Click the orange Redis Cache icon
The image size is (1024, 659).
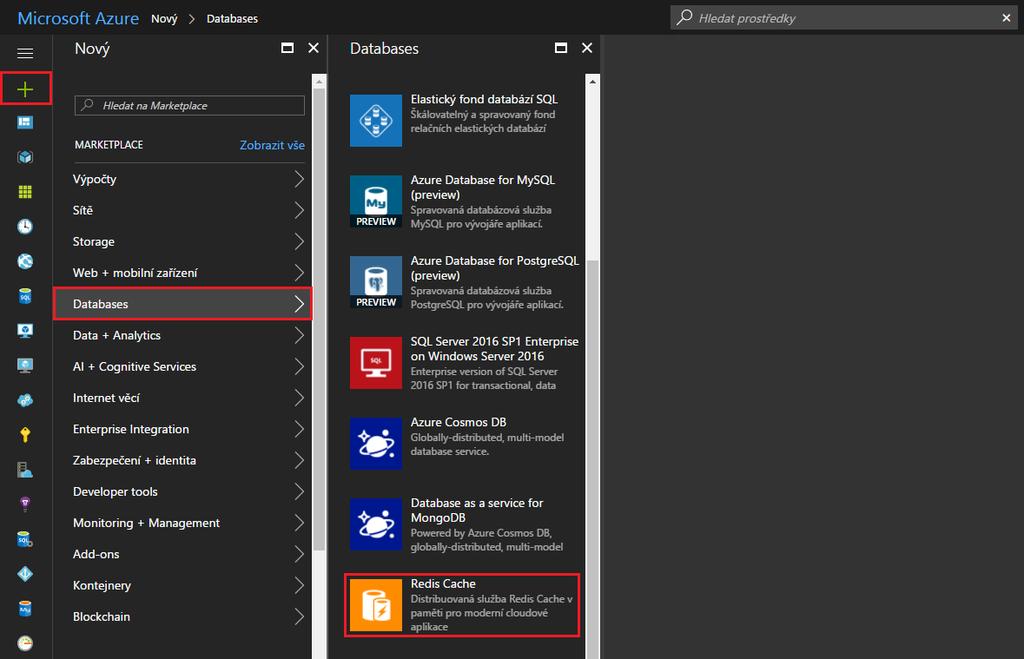376,605
